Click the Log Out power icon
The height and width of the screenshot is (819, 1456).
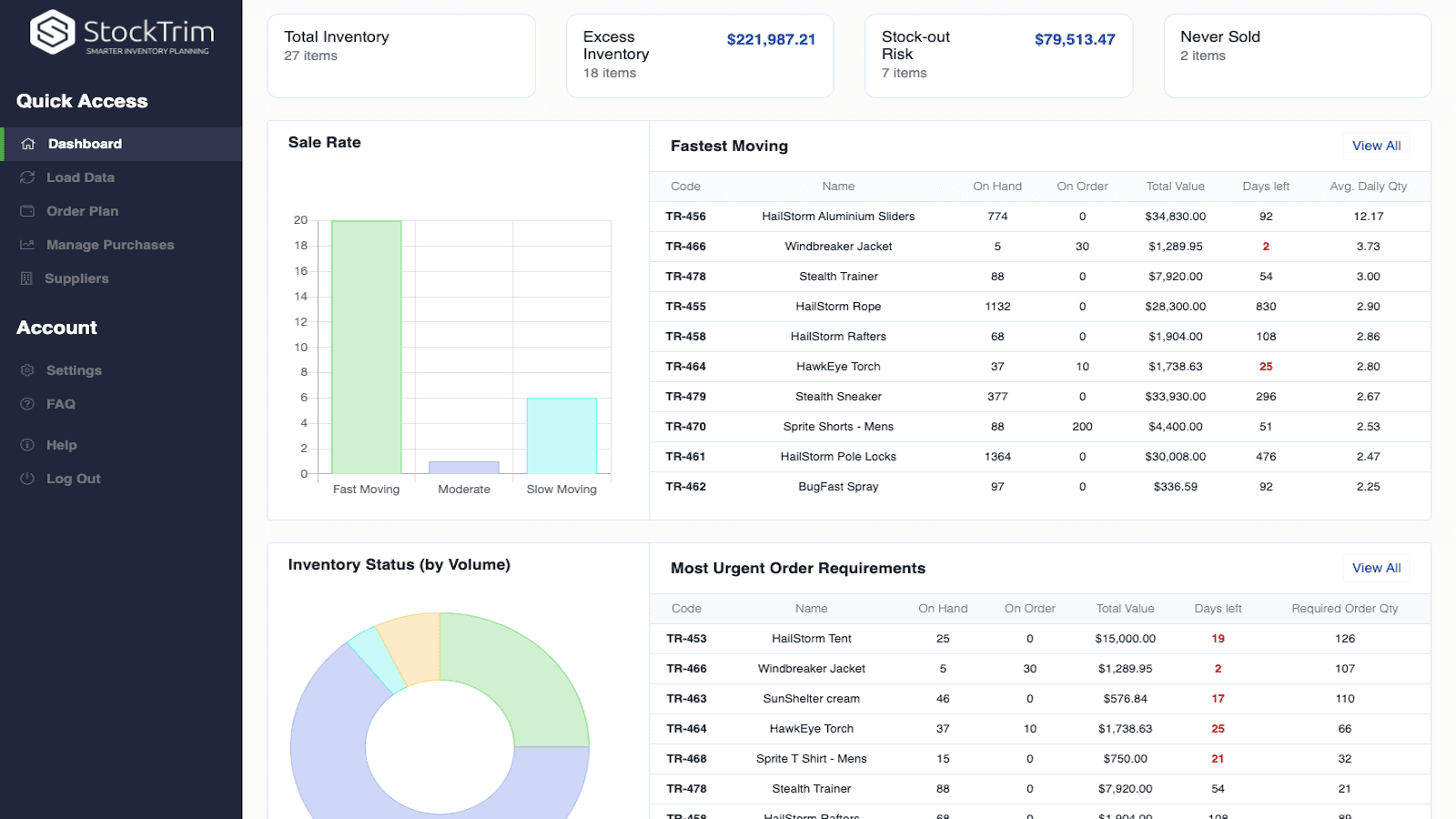pyautogui.click(x=26, y=478)
